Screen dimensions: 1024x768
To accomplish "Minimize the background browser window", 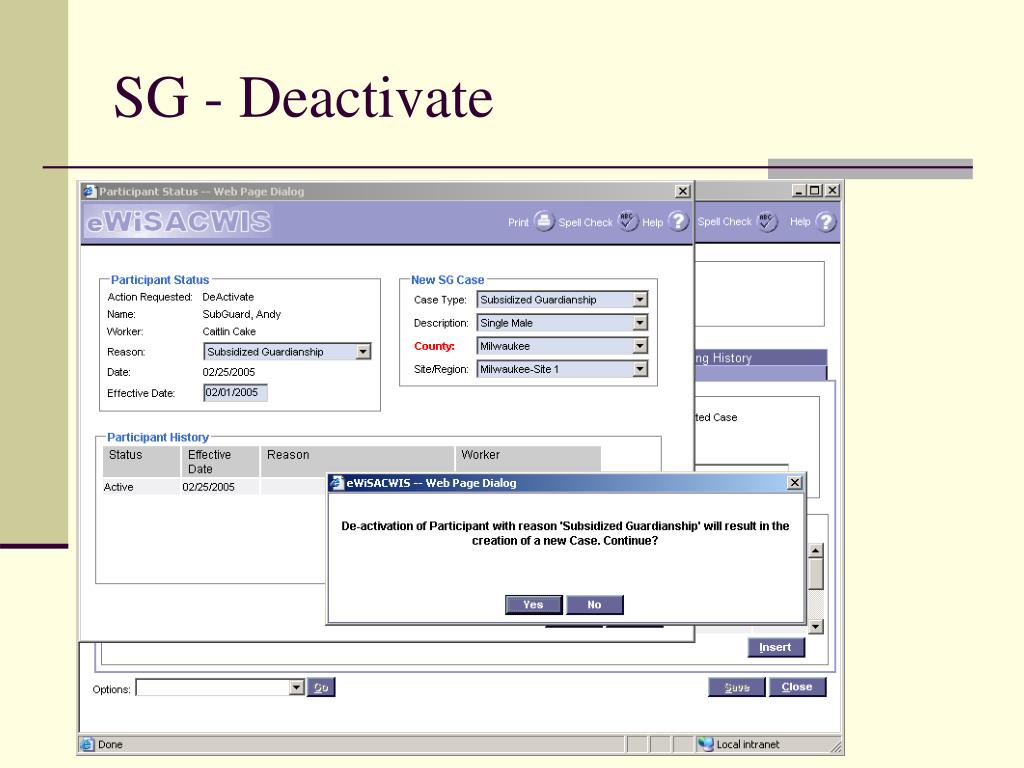I will [x=799, y=190].
